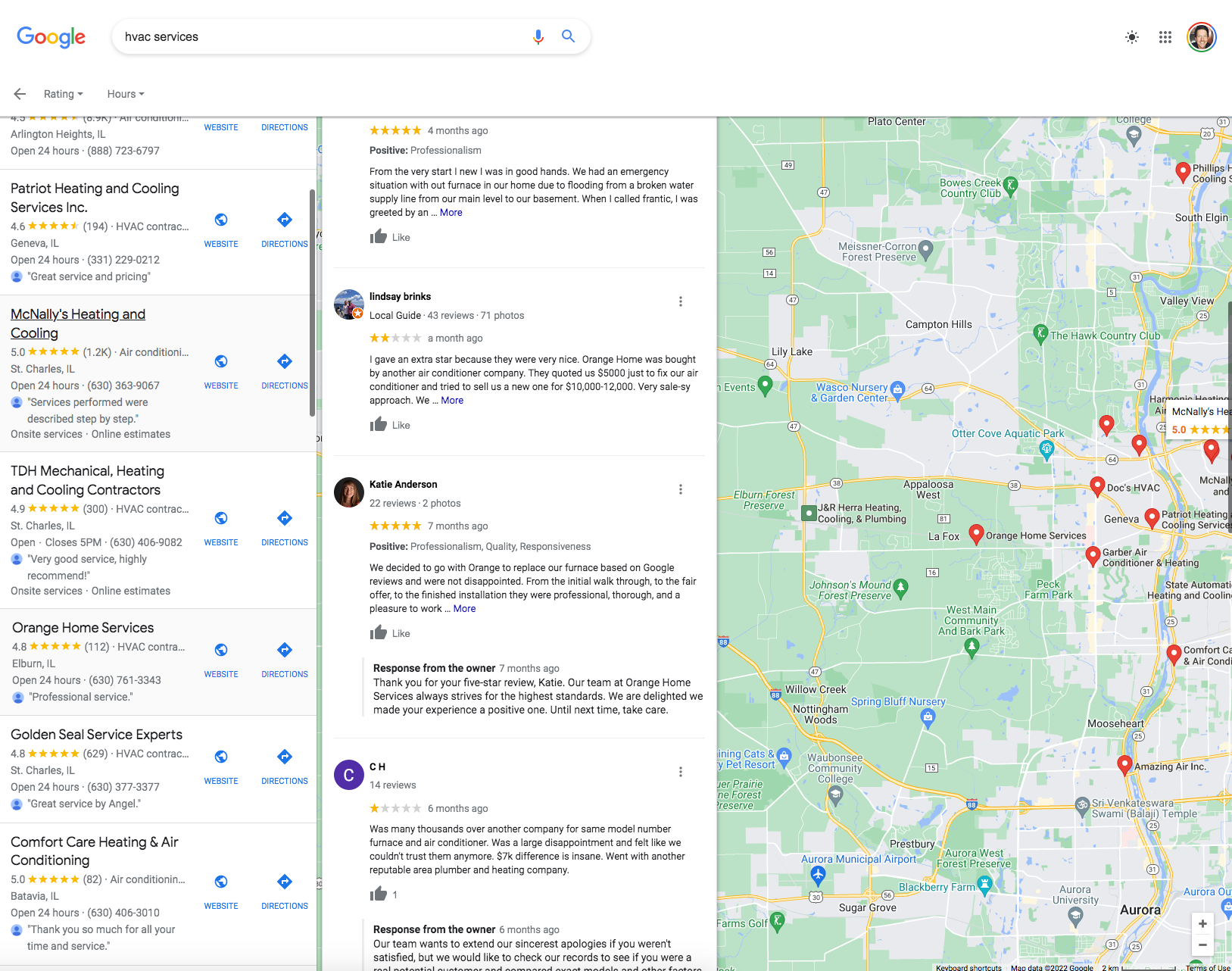Toggle the brightness theme icon
1232x971 pixels.
1131,37
